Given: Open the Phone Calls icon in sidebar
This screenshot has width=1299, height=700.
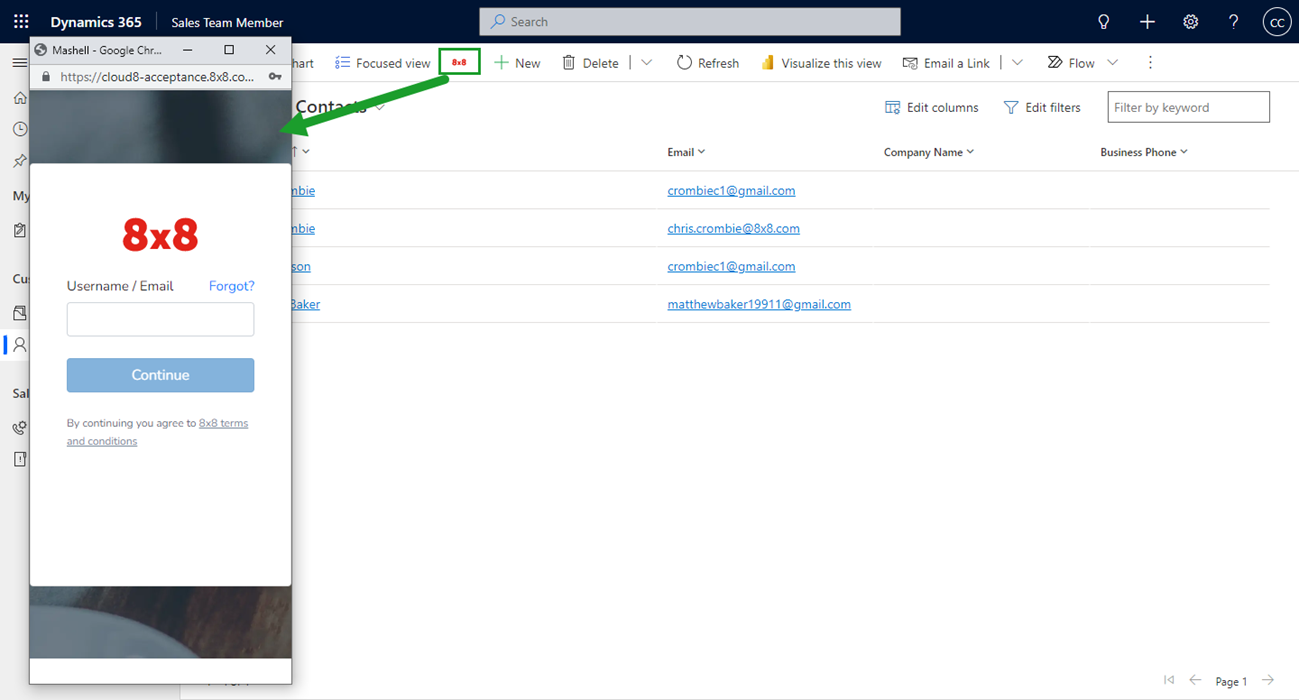Looking at the screenshot, I should (x=20, y=428).
